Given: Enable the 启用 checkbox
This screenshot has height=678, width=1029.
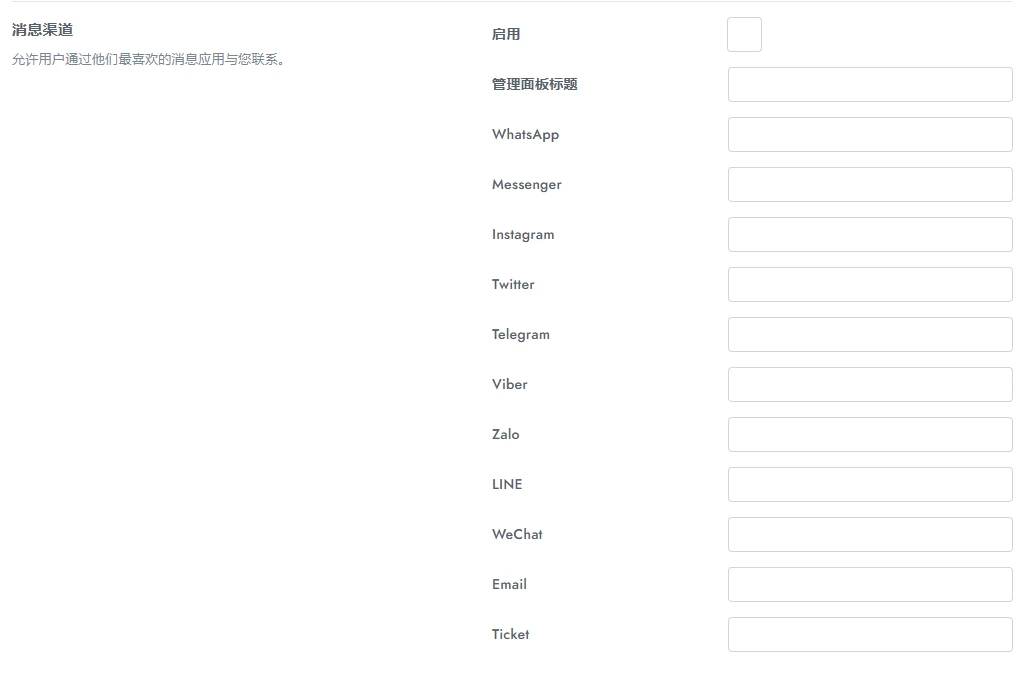Looking at the screenshot, I should click(744, 34).
